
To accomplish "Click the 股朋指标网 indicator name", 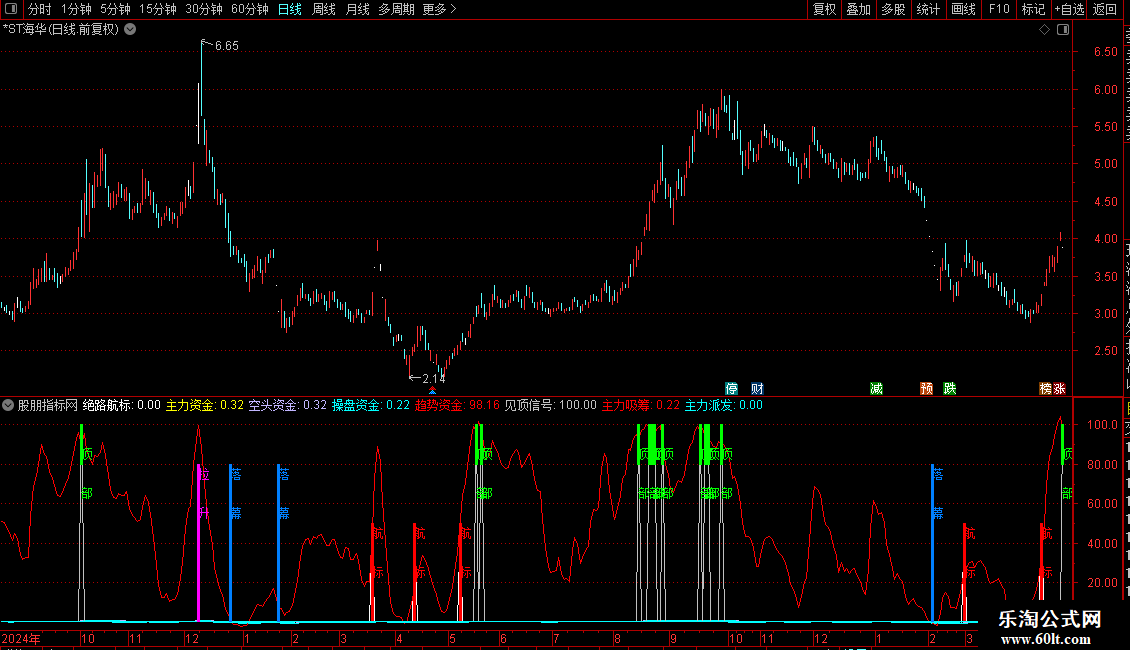I will 48,405.
